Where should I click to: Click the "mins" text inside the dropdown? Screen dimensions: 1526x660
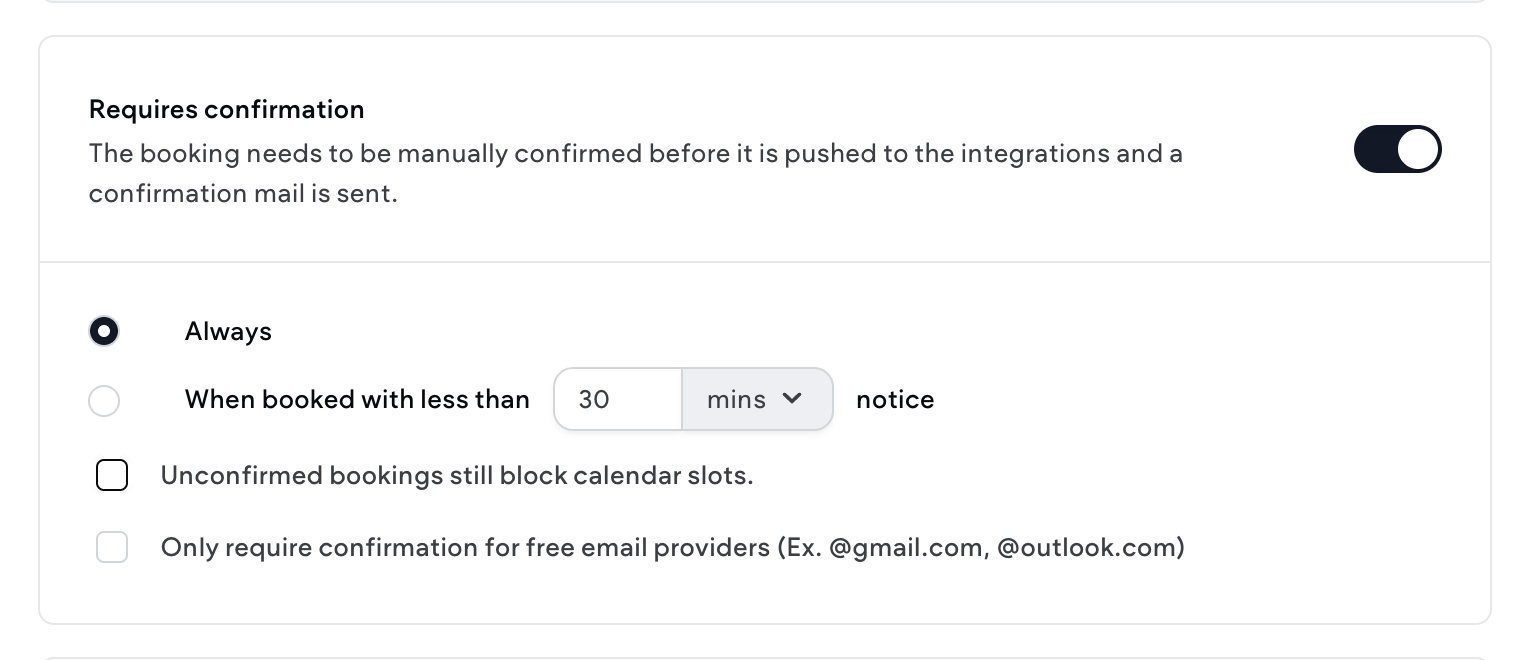(x=736, y=399)
